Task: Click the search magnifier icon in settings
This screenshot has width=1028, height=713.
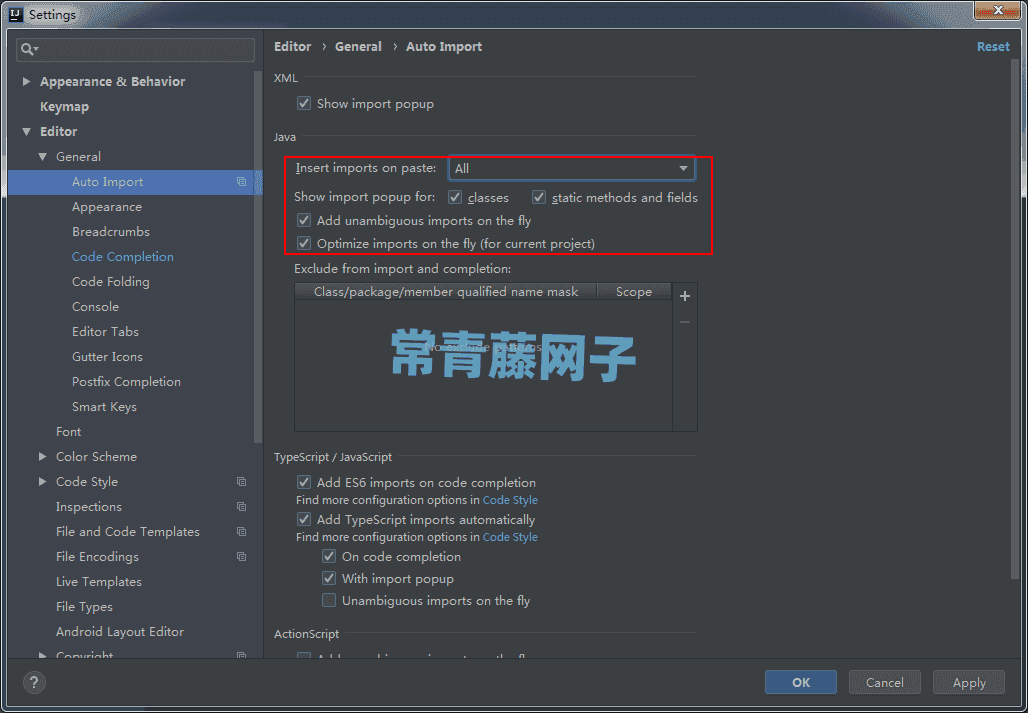Action: pos(30,50)
